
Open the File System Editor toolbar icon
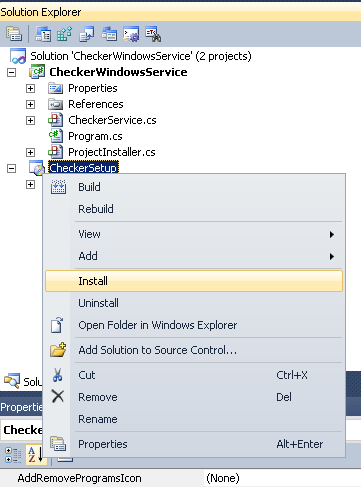point(43,34)
